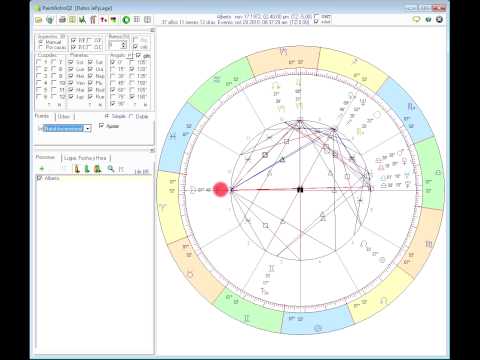Click the green plus add-person icon

click(42, 169)
